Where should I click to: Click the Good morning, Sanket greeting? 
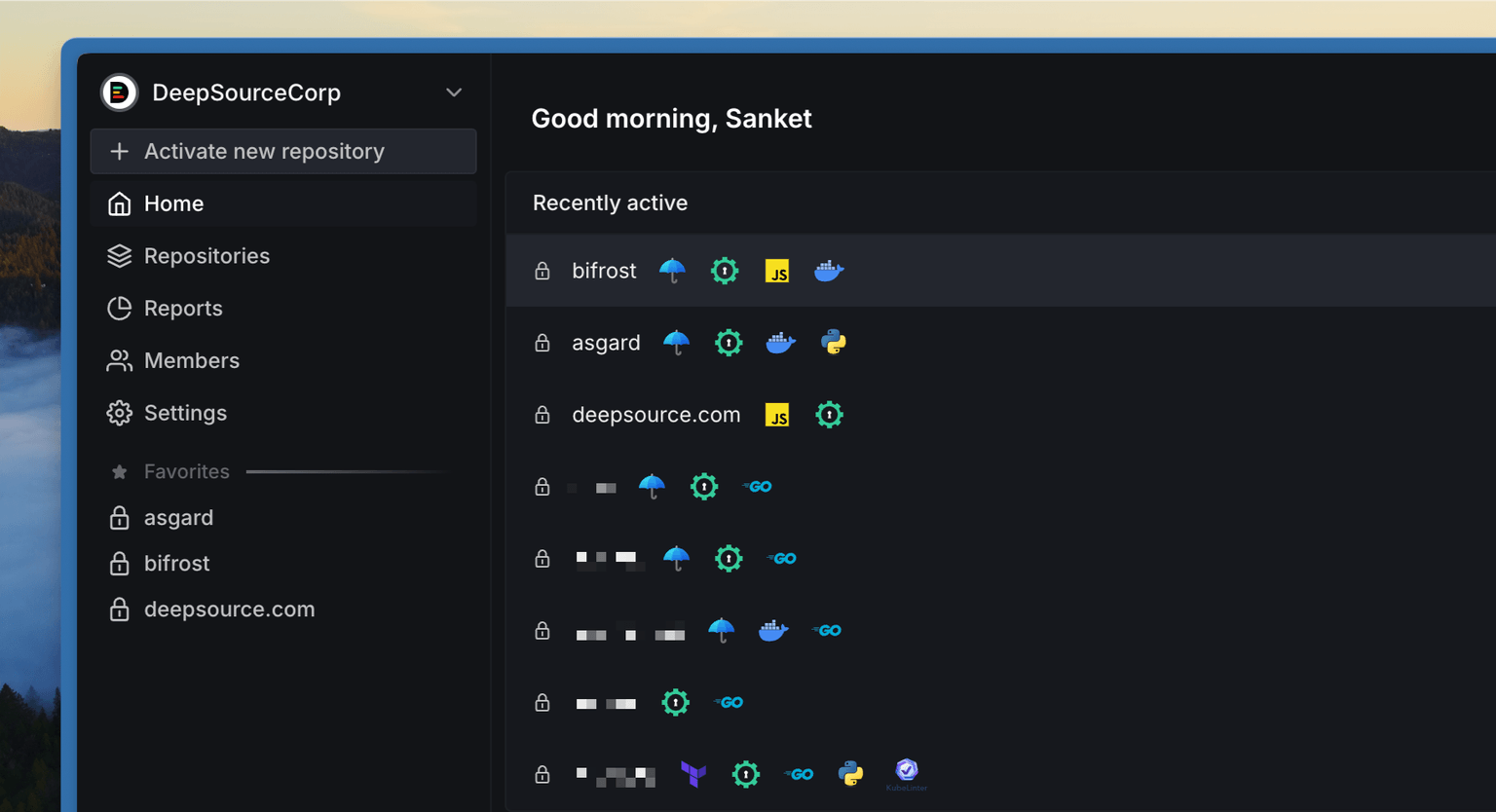[671, 119]
